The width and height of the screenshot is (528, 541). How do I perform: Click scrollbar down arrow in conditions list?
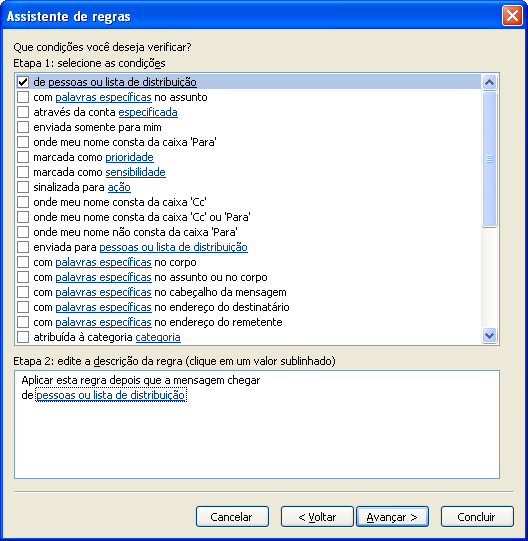click(x=489, y=335)
